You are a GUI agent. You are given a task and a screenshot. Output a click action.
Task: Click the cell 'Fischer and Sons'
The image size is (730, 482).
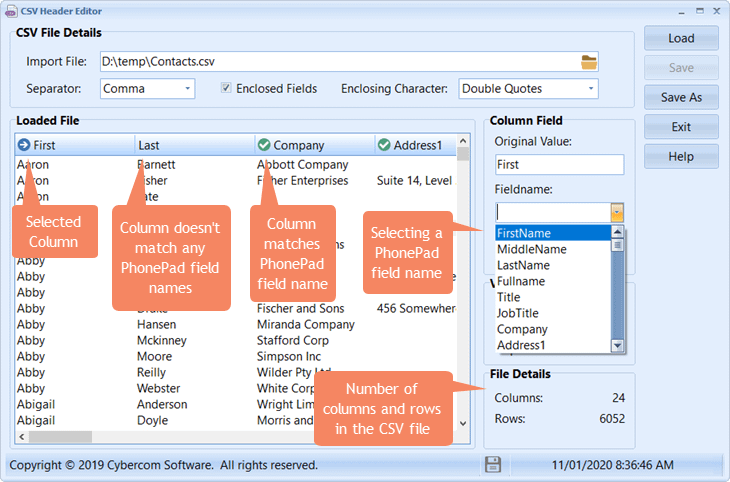coord(300,308)
